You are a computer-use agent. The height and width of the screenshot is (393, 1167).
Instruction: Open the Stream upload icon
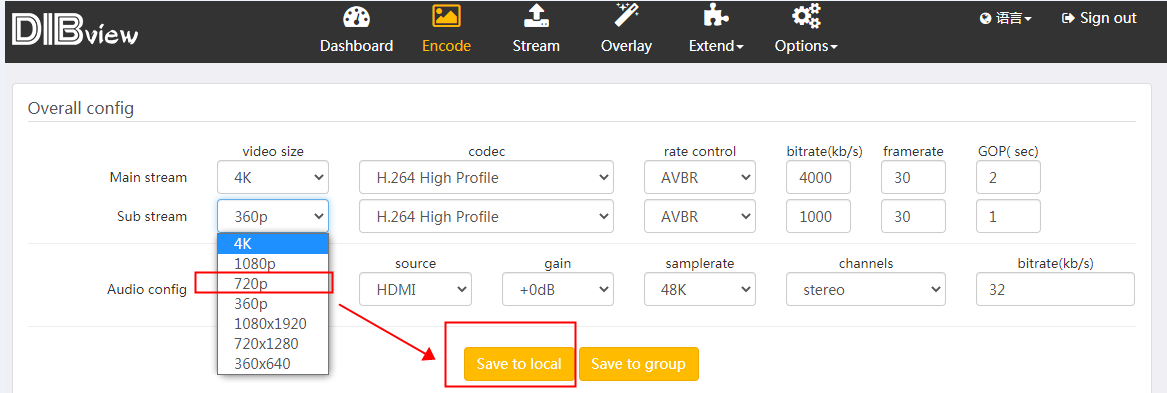(x=536, y=16)
